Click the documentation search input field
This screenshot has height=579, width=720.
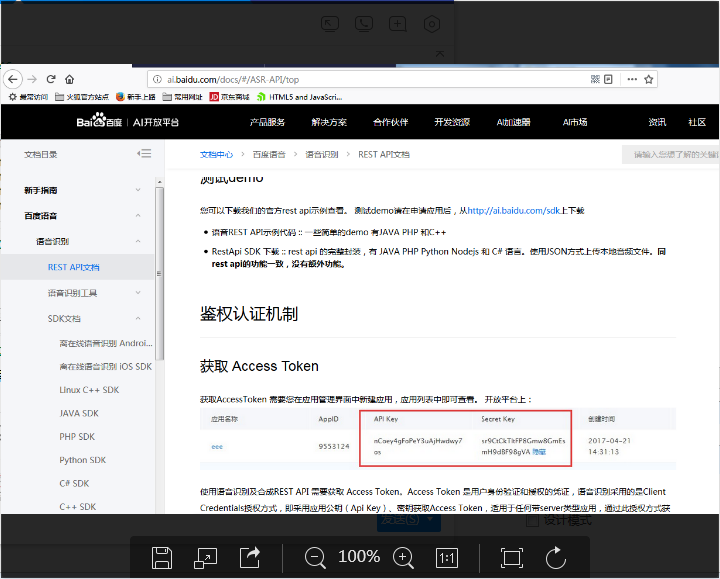(671, 154)
